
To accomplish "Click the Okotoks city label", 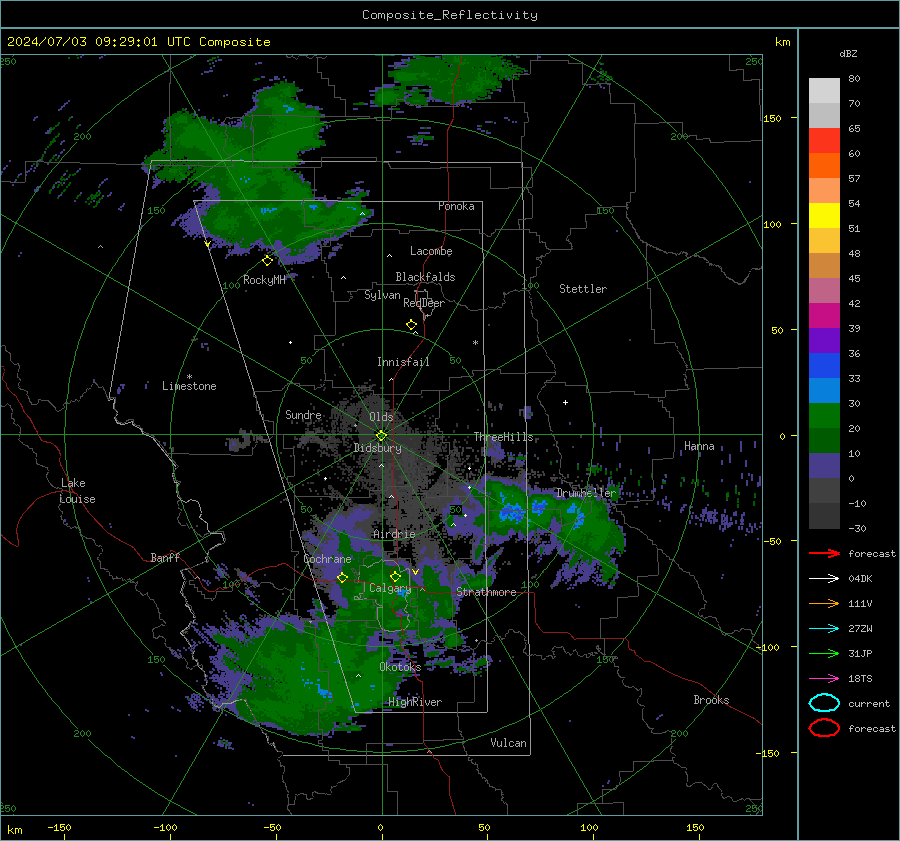I will click(x=400, y=667).
